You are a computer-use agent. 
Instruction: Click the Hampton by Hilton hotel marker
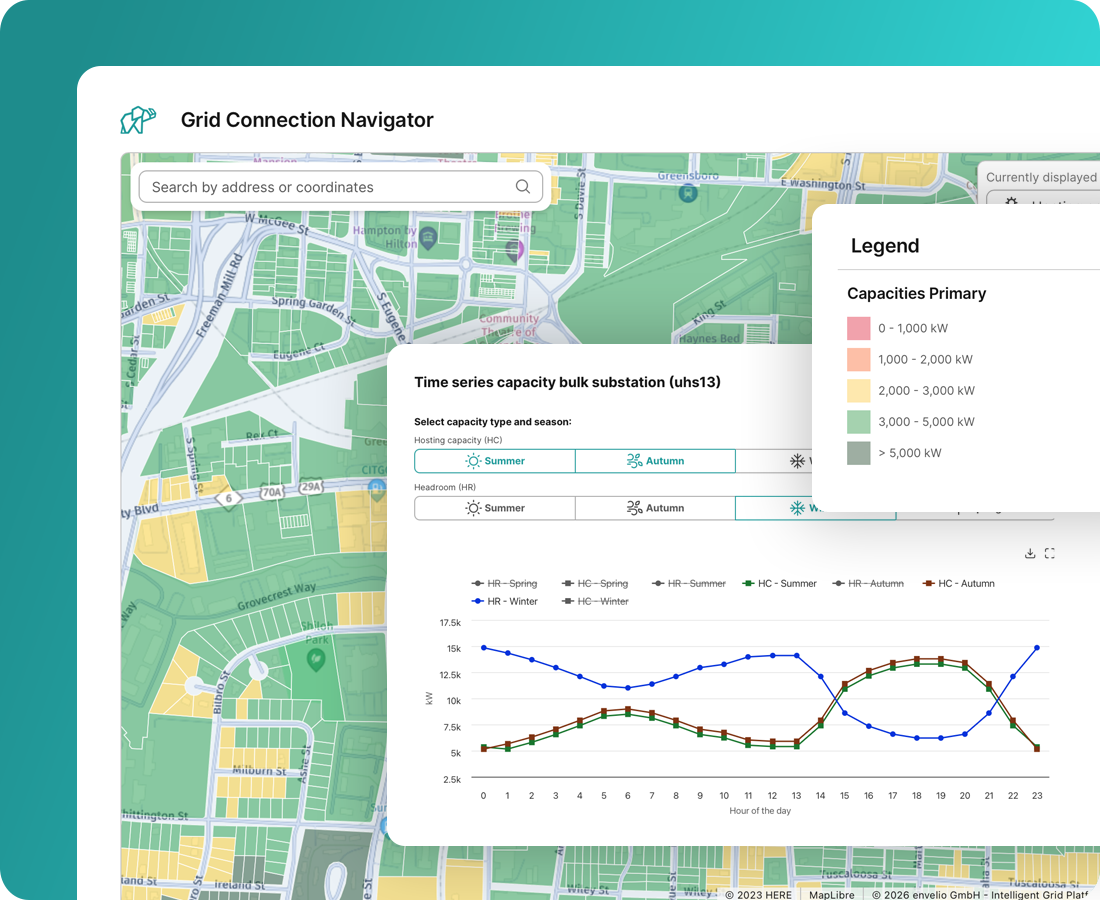coord(428,238)
